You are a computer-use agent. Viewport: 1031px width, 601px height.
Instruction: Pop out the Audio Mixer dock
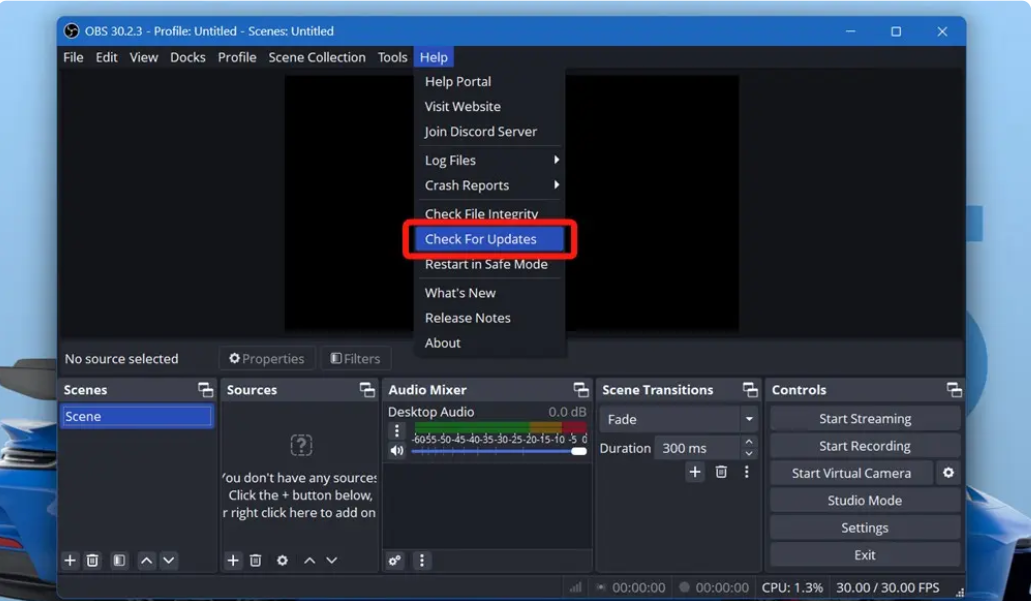point(581,390)
